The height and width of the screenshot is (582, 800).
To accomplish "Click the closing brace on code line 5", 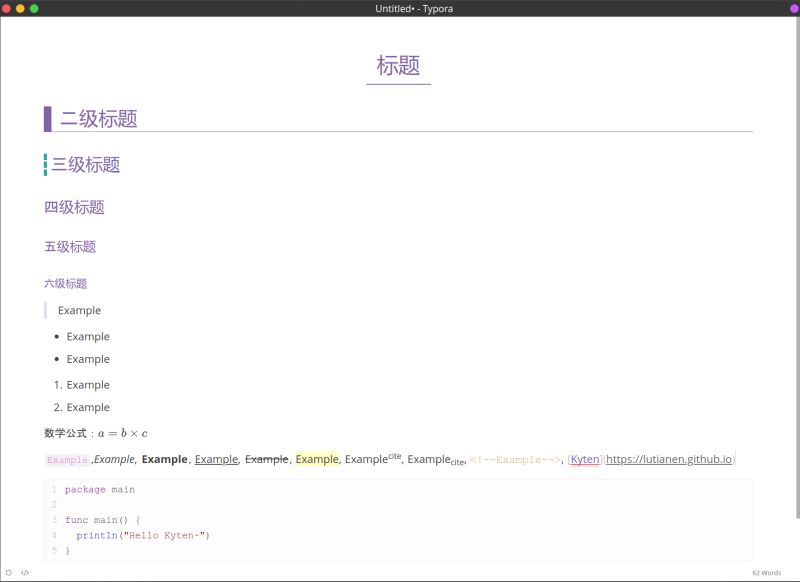I will point(67,550).
